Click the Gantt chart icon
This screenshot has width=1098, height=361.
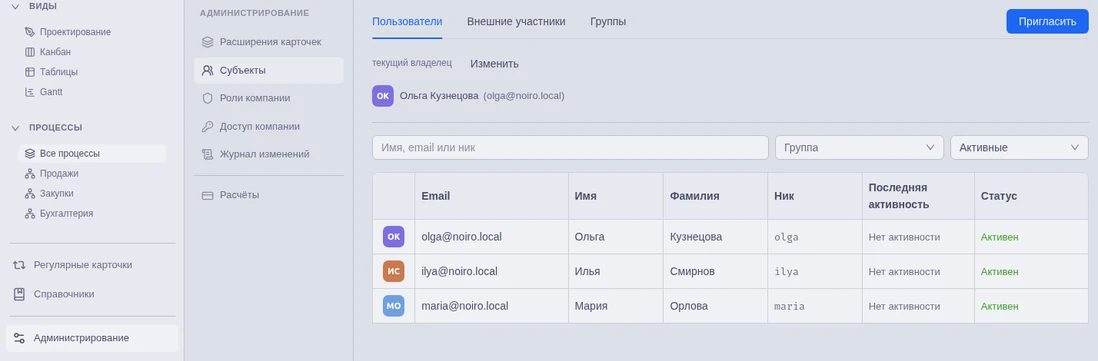click(29, 92)
